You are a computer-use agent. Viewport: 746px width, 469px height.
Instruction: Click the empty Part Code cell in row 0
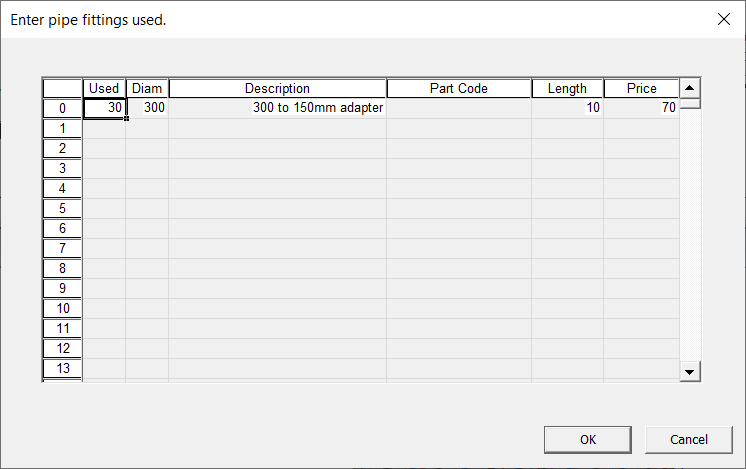[459, 108]
